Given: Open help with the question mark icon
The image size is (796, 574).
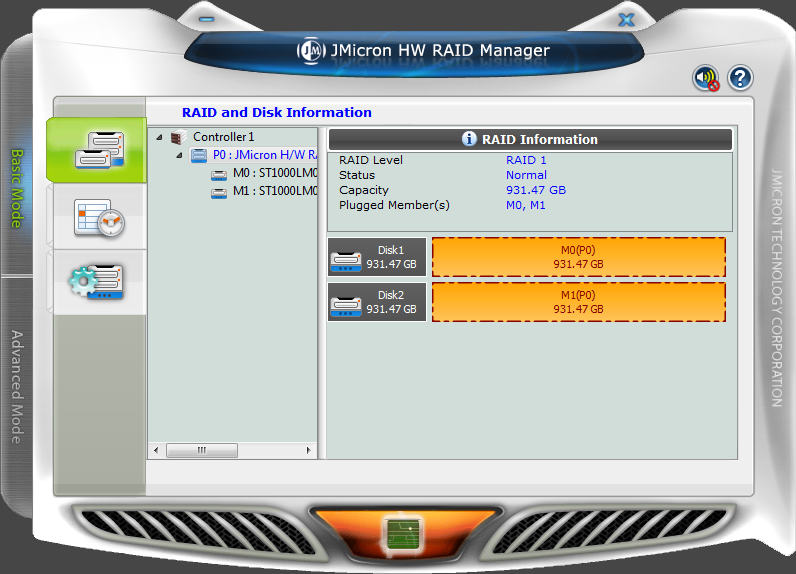Looking at the screenshot, I should (x=740, y=78).
